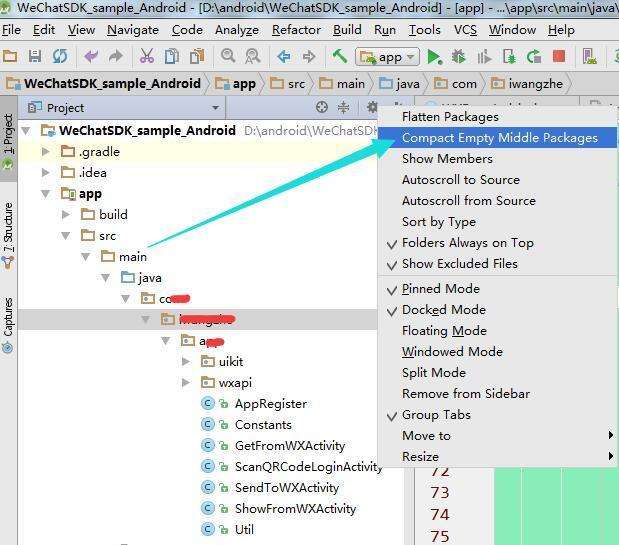
Task: Collapse the app module node
Action: [45, 194]
